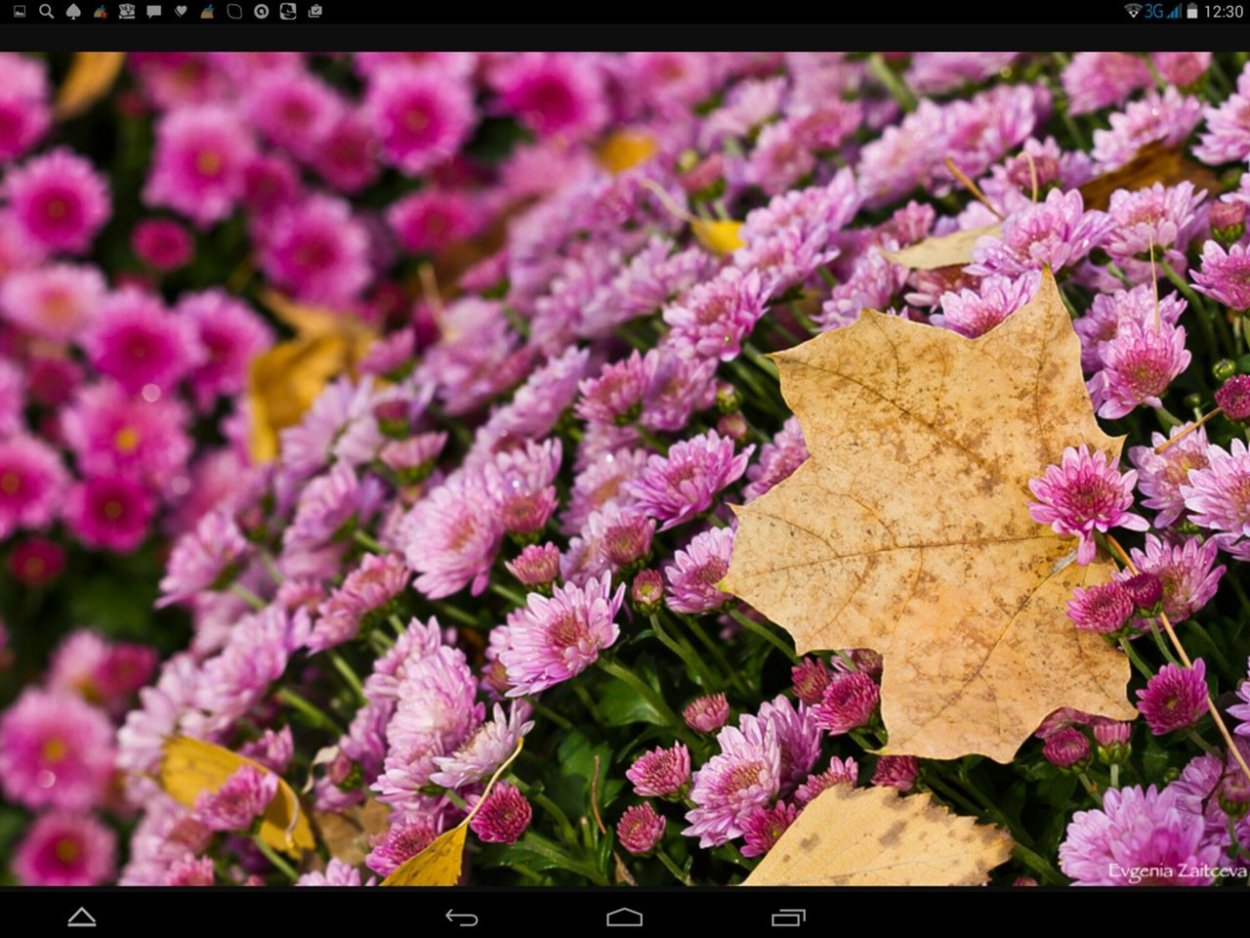Tap the magnifying glass search notification icon
Image resolution: width=1250 pixels, height=938 pixels.
coord(46,11)
